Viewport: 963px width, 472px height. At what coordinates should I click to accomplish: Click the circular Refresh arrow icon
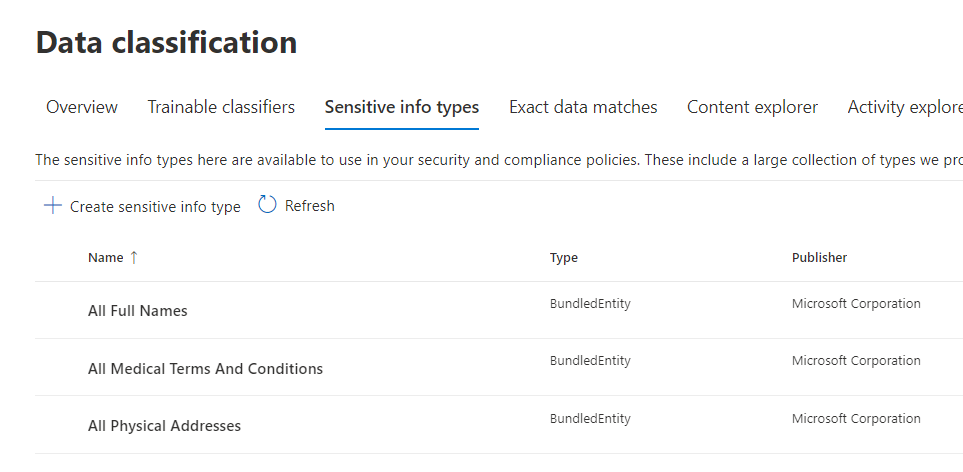[x=267, y=205]
